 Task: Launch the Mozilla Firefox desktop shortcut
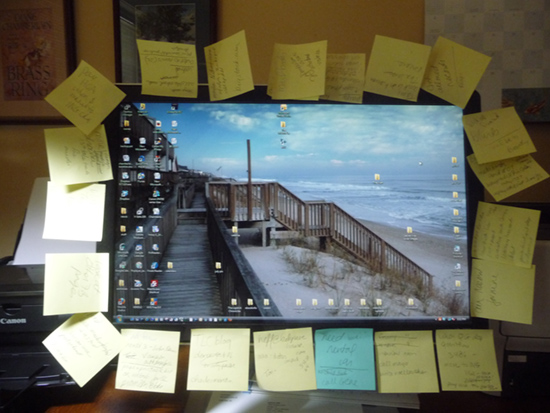pos(121,302)
